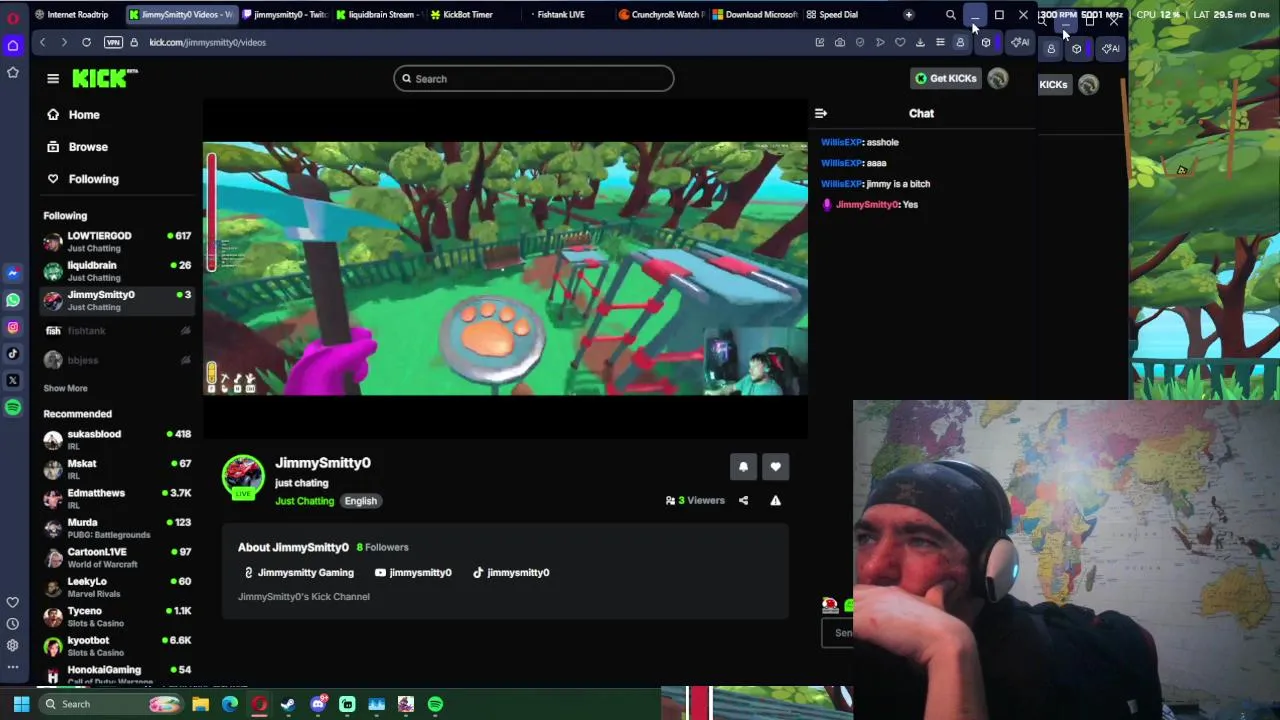The image size is (1280, 720).
Task: Open Spotify in Opera sidebar
Action: coord(13,407)
